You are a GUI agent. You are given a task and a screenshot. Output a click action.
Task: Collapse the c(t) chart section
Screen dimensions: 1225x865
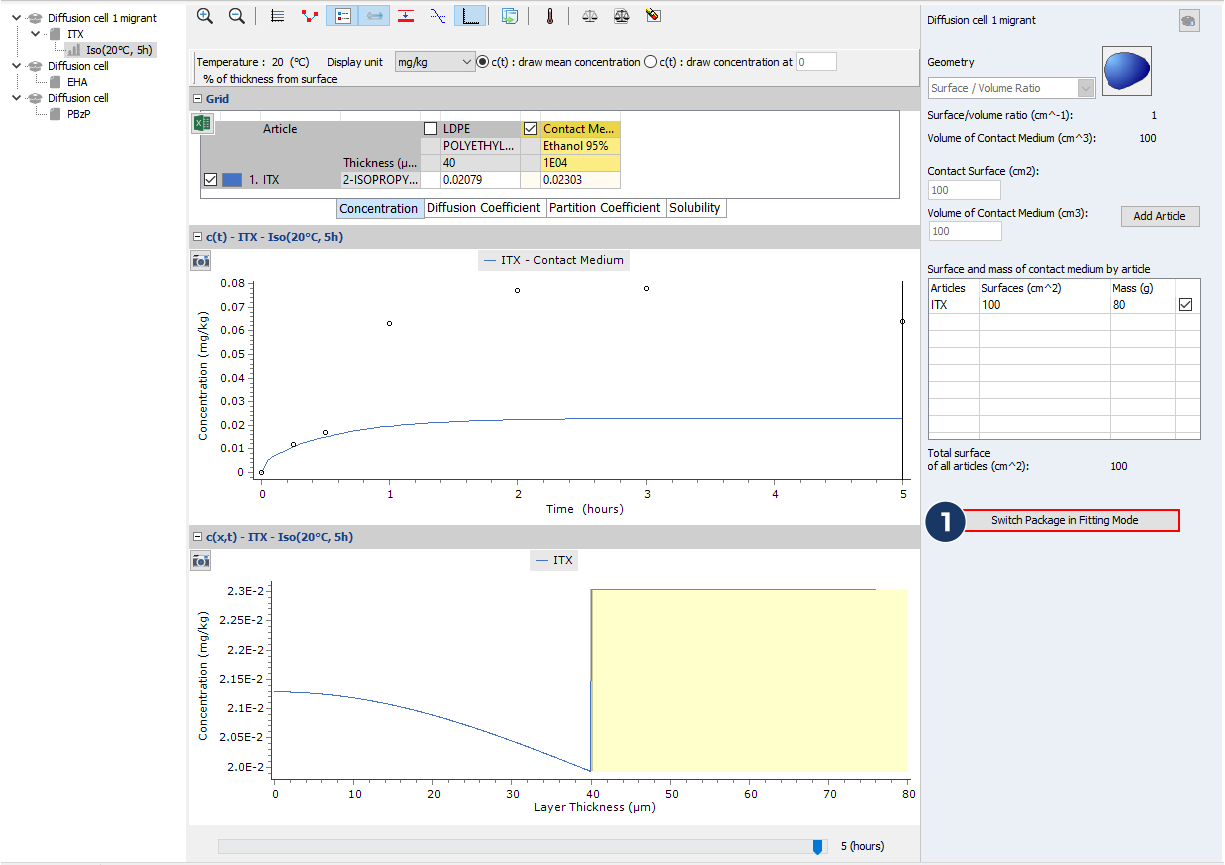pyautogui.click(x=196, y=237)
